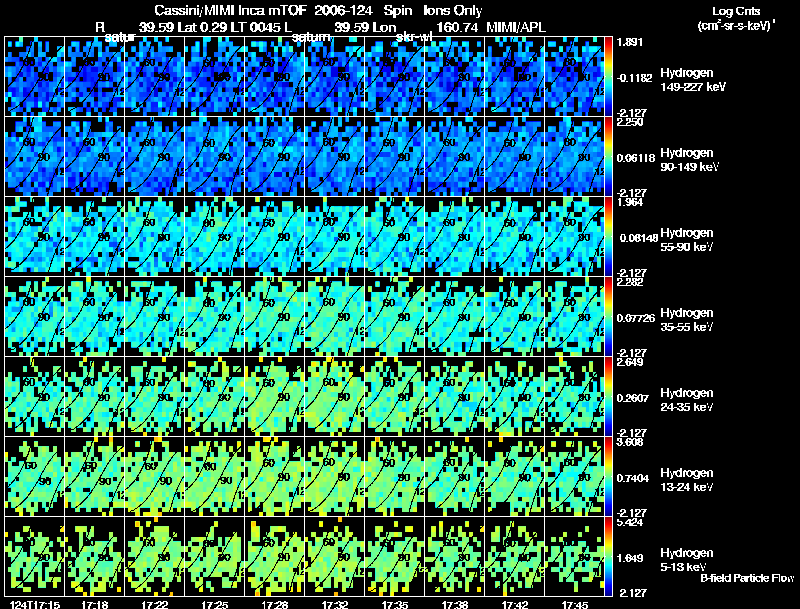Click the longitude value 160.74
This screenshot has width=800, height=609.
[x=457, y=27]
